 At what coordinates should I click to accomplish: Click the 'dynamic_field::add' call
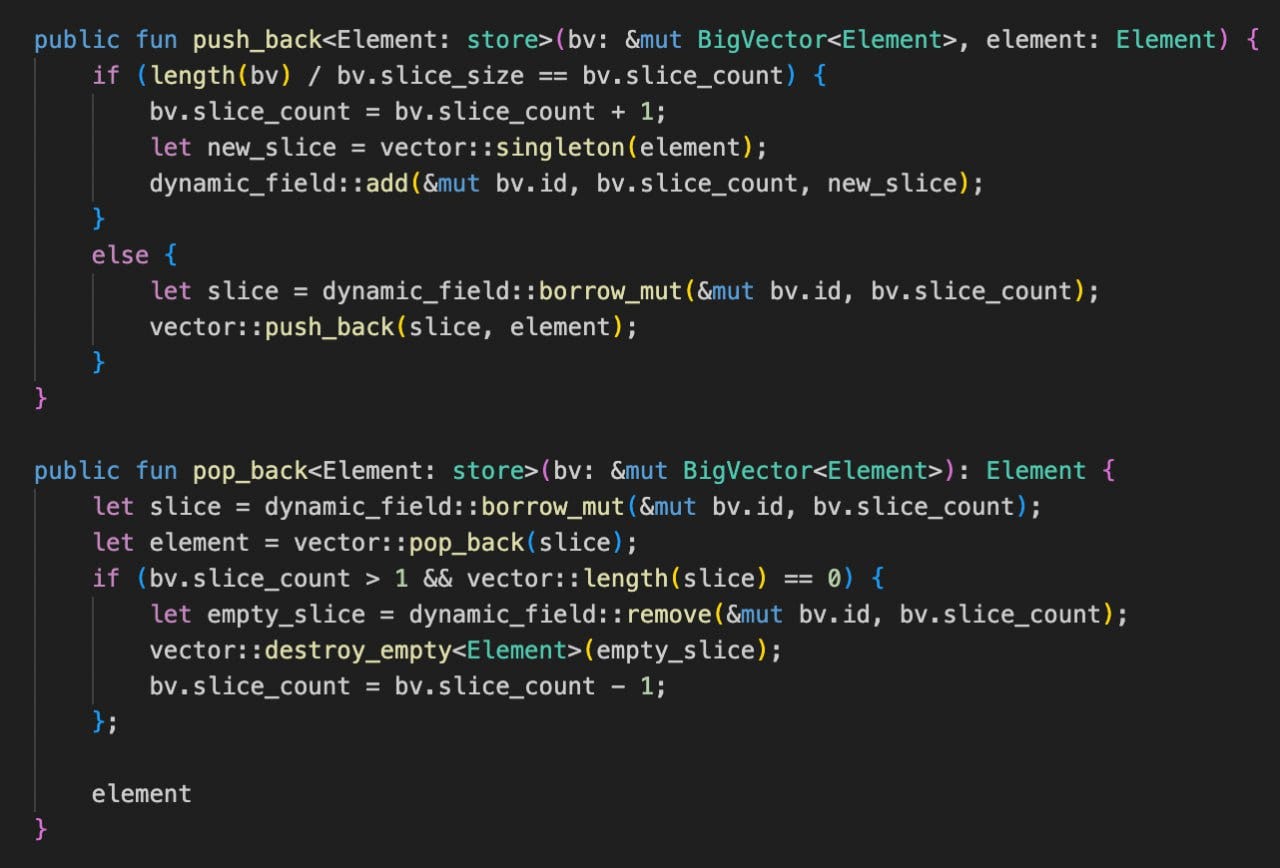tap(279, 184)
